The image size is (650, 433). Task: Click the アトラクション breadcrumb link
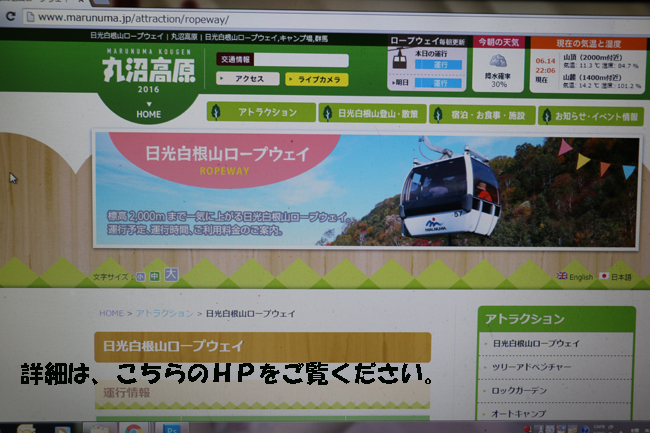[x=165, y=314]
